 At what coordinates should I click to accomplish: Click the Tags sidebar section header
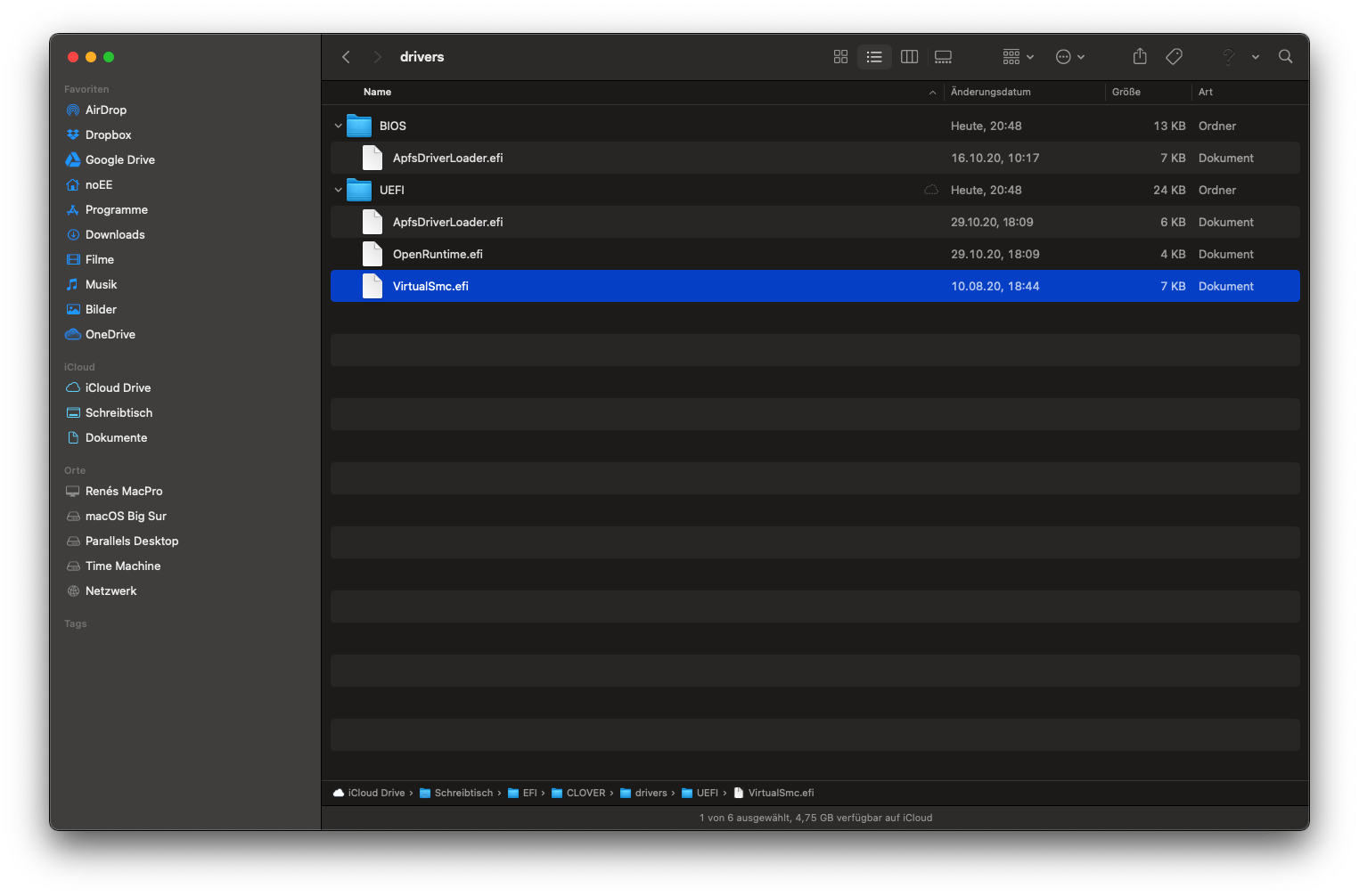pyautogui.click(x=76, y=623)
